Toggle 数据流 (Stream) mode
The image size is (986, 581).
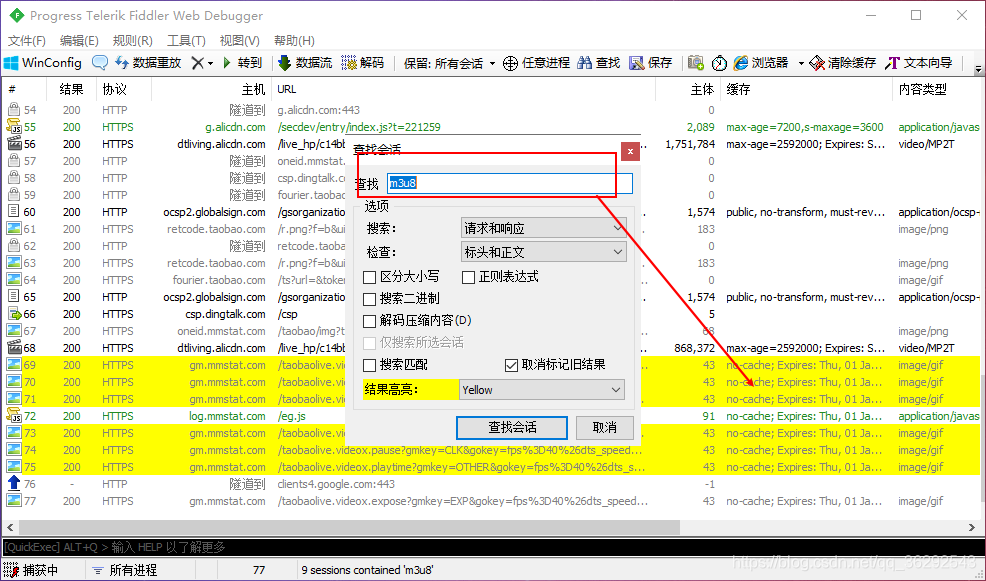[x=305, y=63]
